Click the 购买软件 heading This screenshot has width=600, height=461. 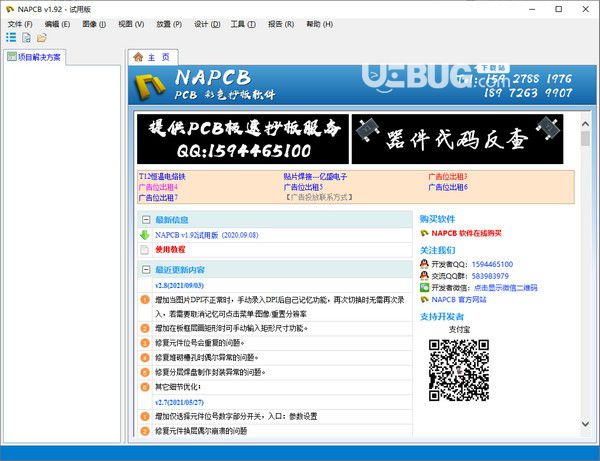tap(437, 219)
